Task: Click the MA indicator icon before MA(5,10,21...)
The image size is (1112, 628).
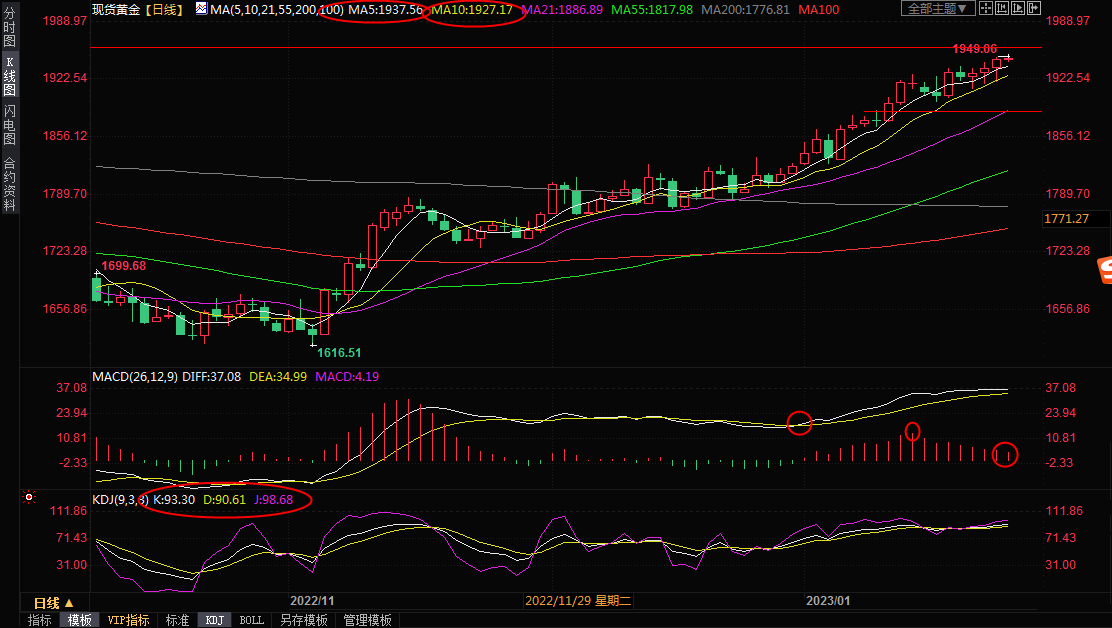Action: tap(201, 9)
